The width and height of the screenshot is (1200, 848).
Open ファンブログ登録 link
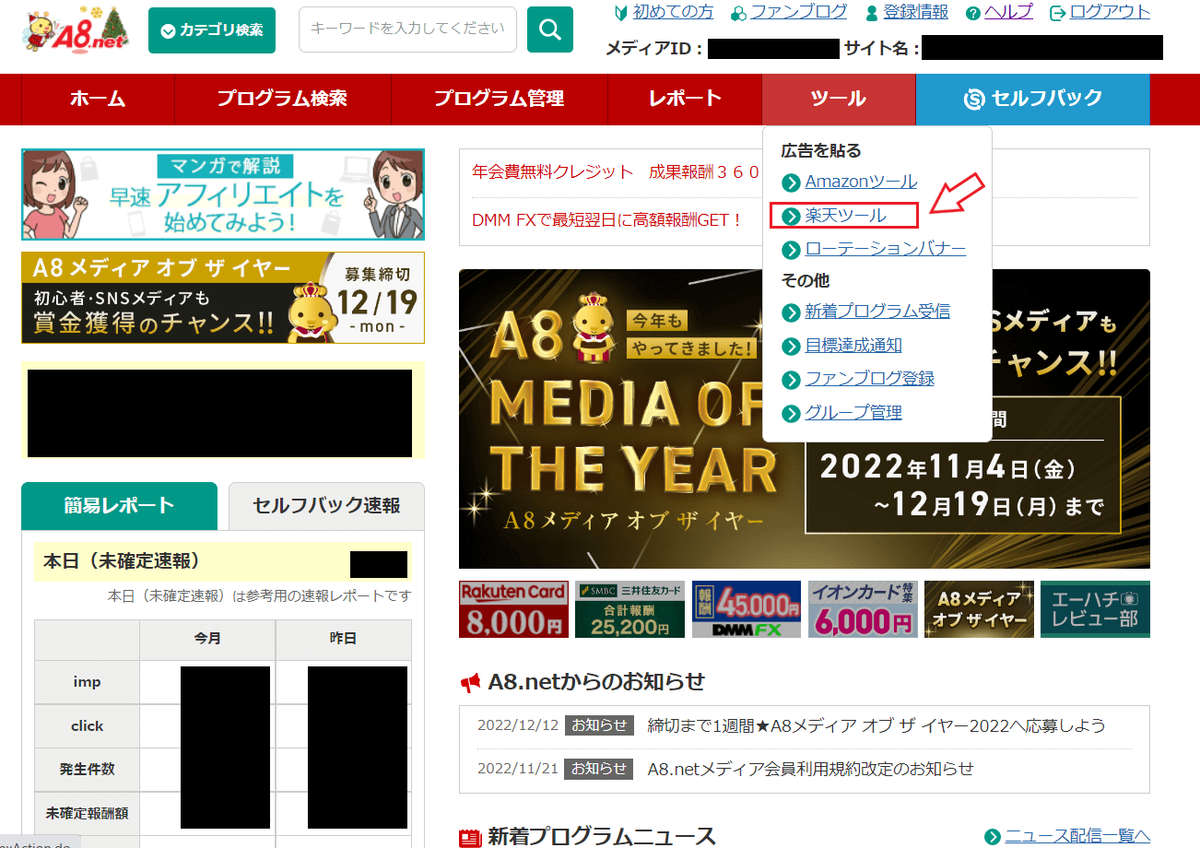pos(870,379)
